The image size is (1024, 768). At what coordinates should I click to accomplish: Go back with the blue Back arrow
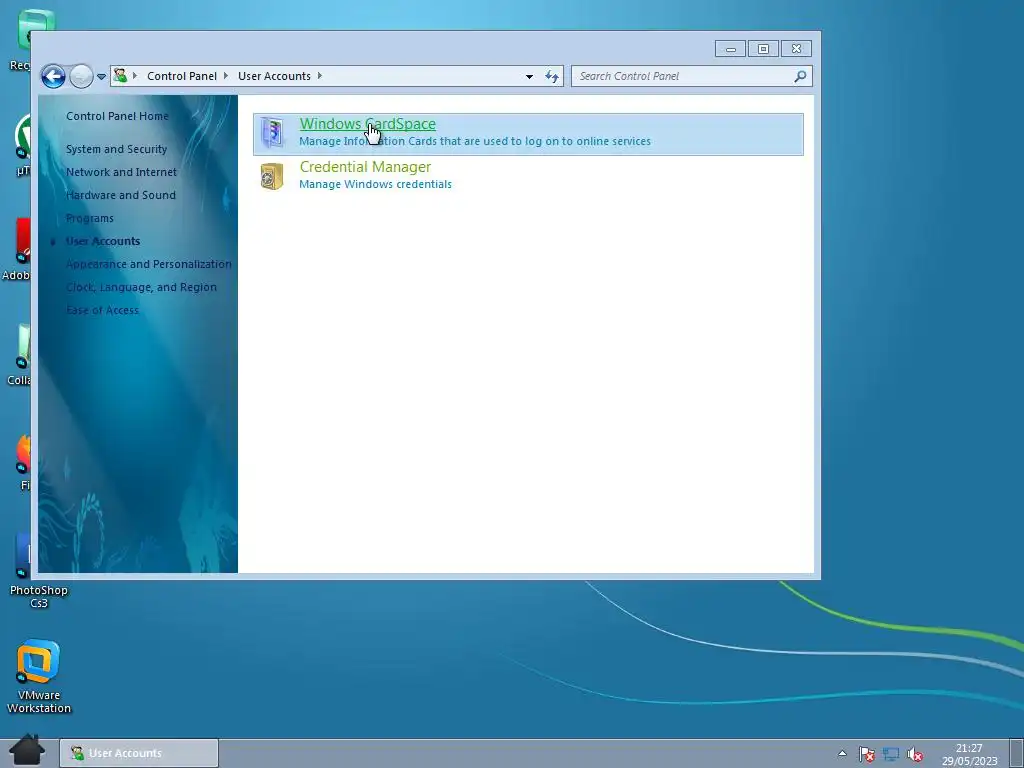tap(53, 76)
